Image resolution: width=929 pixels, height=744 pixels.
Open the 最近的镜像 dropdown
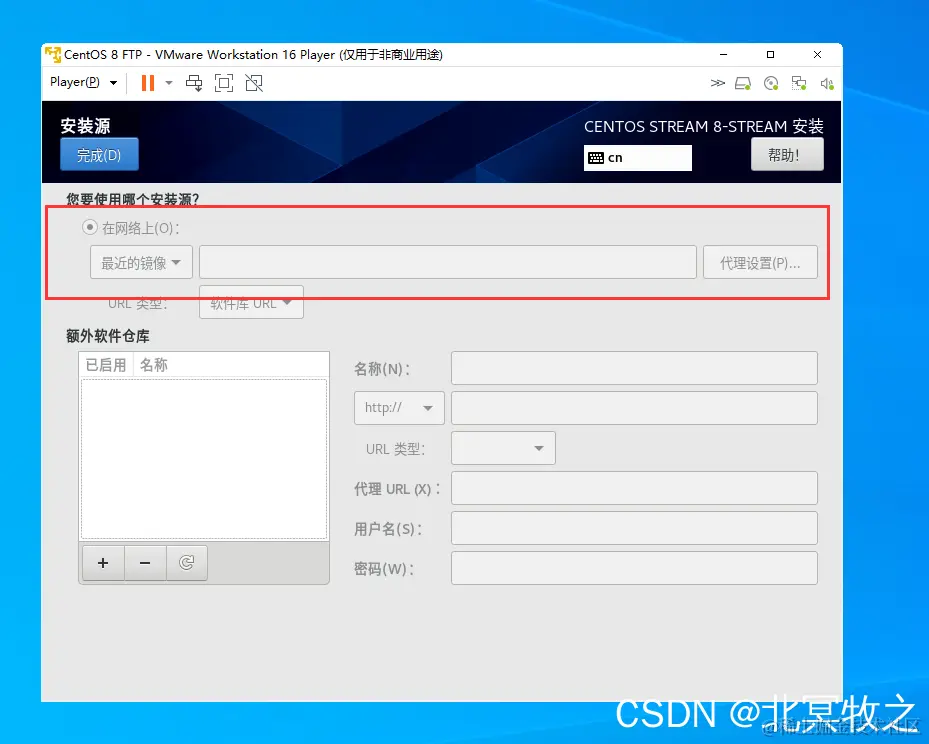tap(141, 262)
